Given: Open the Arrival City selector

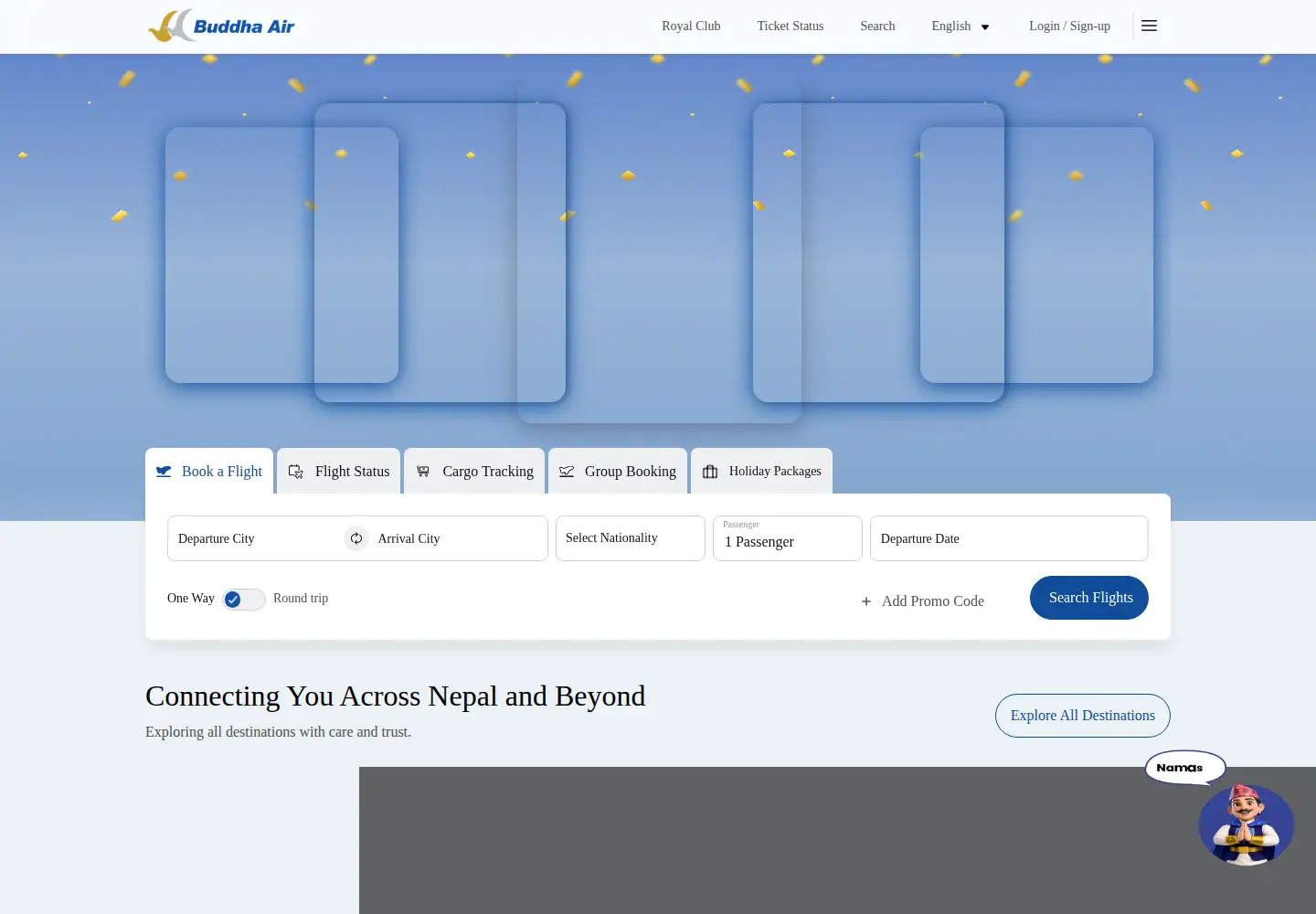Looking at the screenshot, I should coord(458,538).
